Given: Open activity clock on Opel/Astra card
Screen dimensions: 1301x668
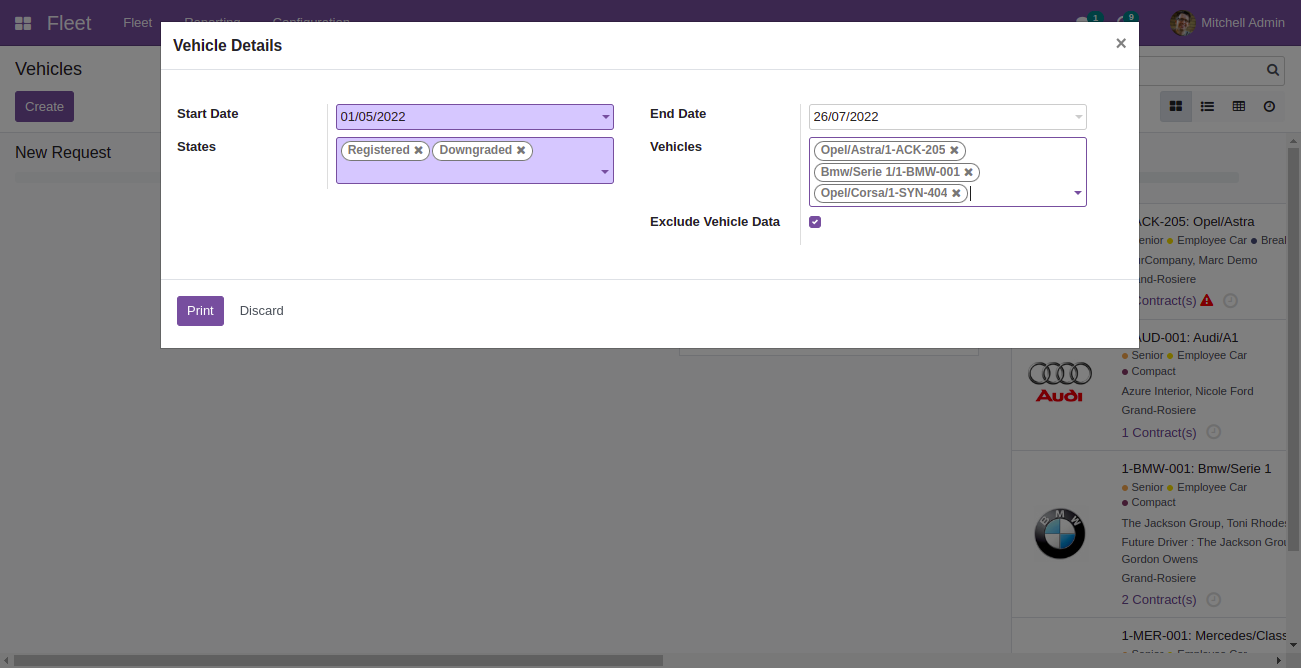Looking at the screenshot, I should [1230, 300].
